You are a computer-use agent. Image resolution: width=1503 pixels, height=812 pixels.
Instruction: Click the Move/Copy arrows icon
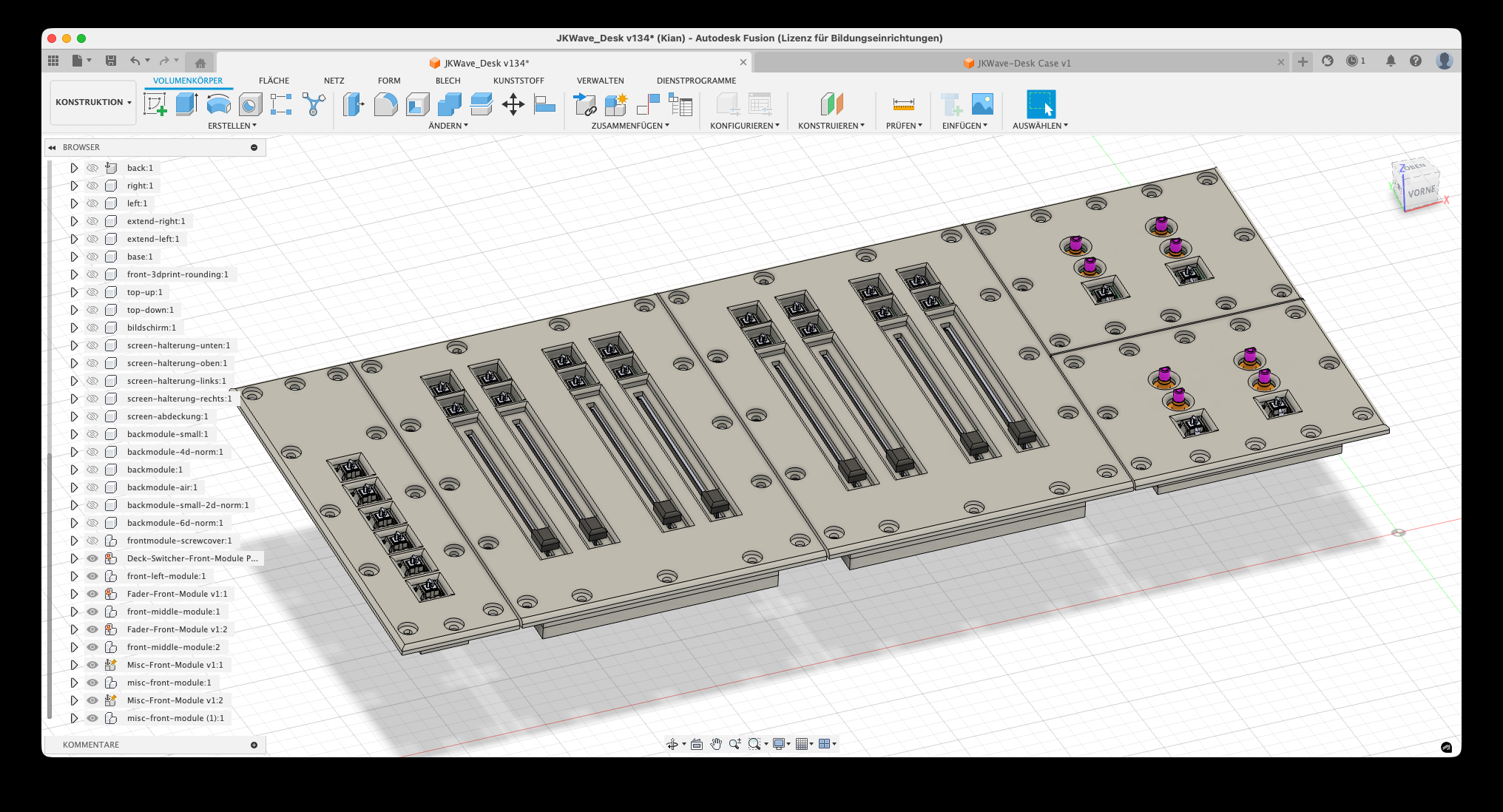(513, 104)
